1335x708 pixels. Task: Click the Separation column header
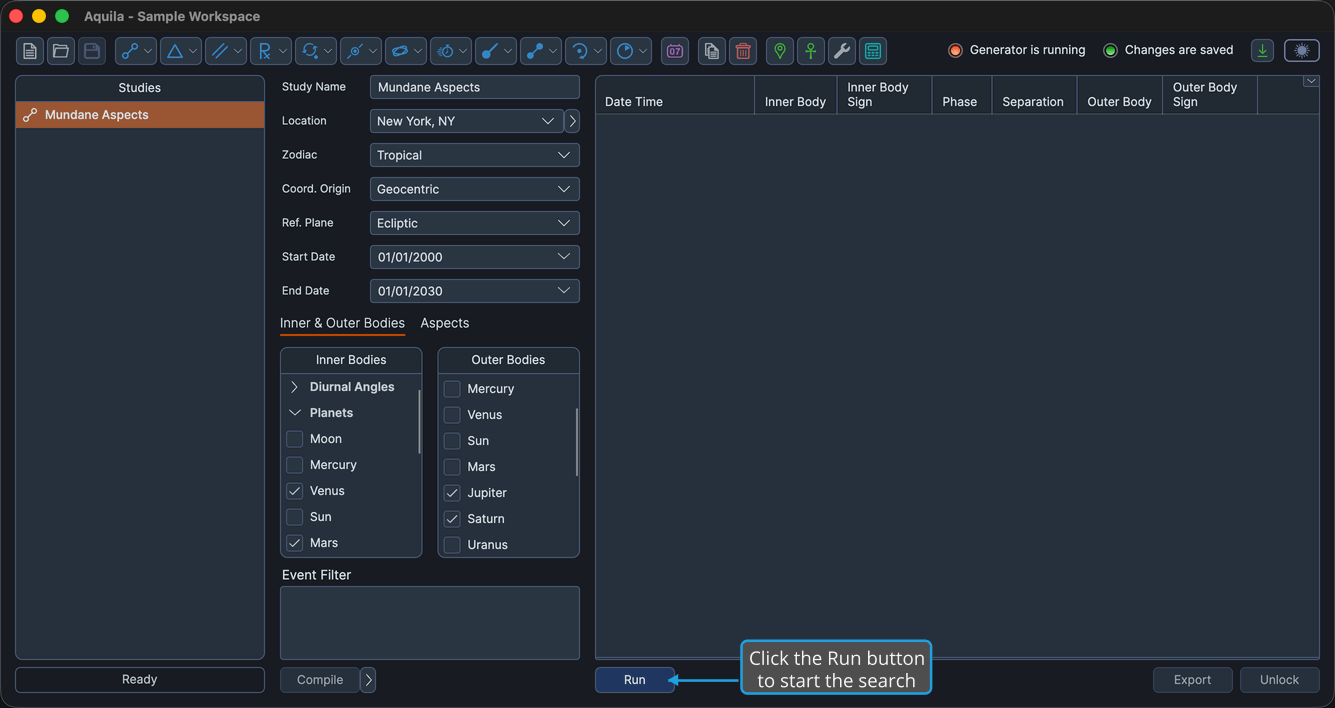1033,95
